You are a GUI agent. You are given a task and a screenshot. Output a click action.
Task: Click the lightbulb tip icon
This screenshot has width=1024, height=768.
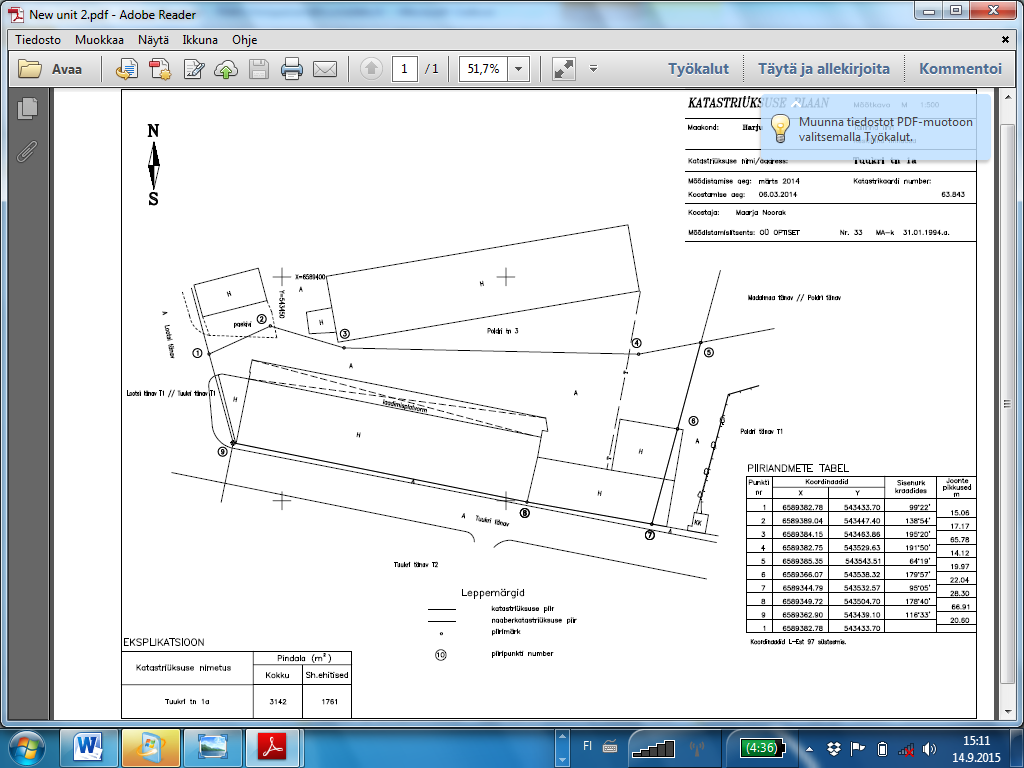780,129
